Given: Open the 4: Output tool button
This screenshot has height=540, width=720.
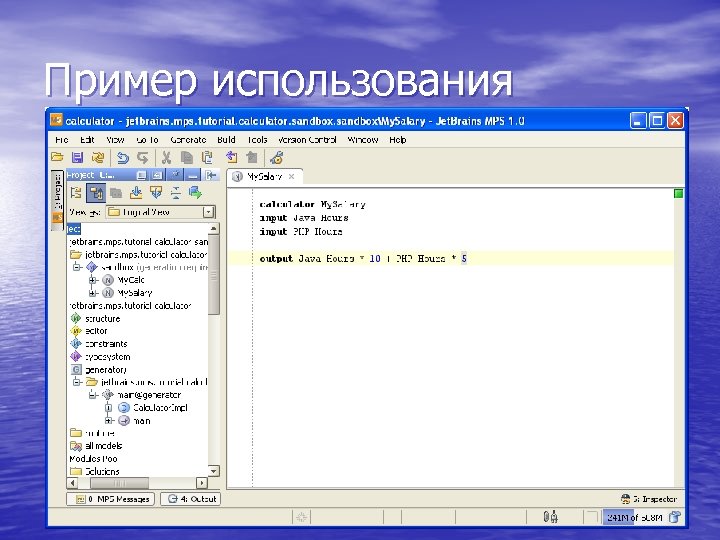Looking at the screenshot, I should pyautogui.click(x=191, y=499).
